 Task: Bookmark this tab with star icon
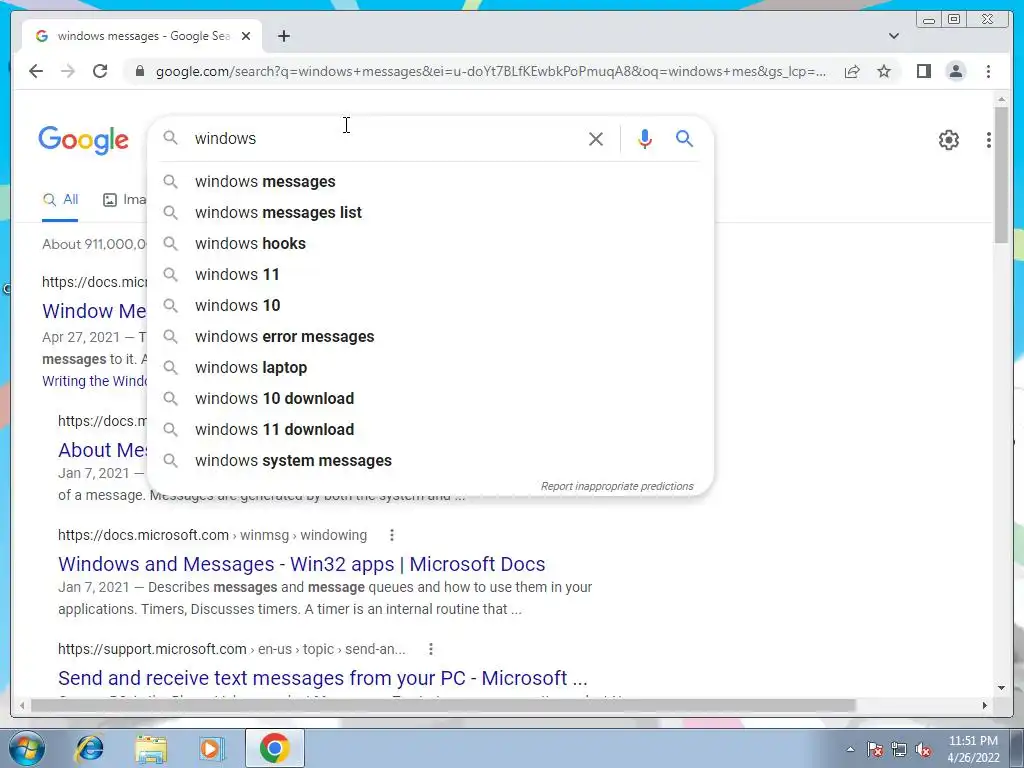point(884,71)
